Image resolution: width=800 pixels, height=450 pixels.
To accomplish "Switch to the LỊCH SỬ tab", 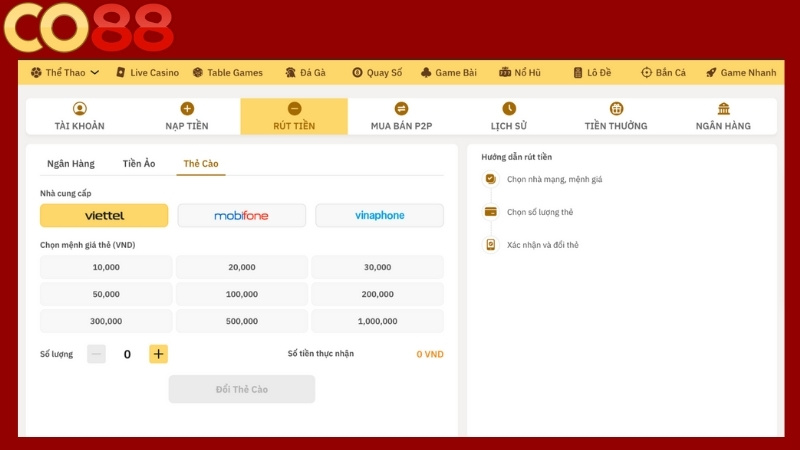I will click(509, 116).
